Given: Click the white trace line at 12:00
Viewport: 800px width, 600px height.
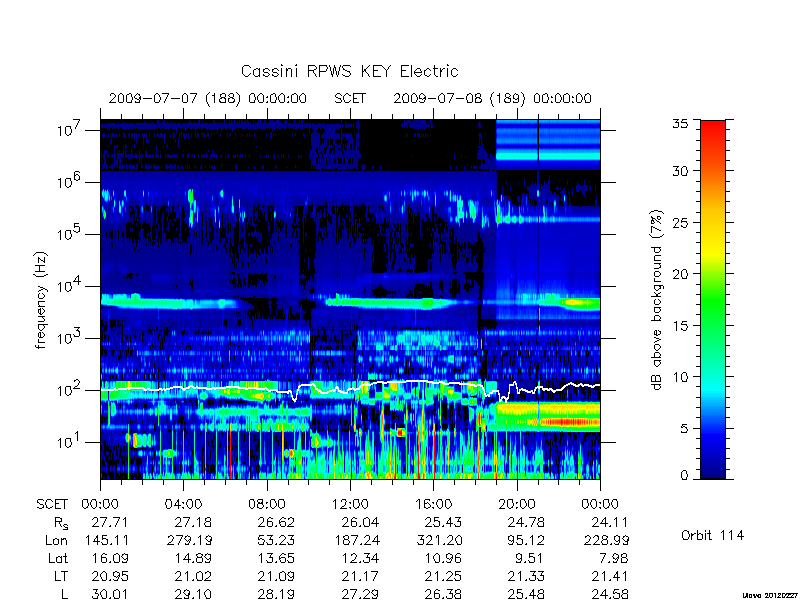Looking at the screenshot, I should [x=351, y=390].
